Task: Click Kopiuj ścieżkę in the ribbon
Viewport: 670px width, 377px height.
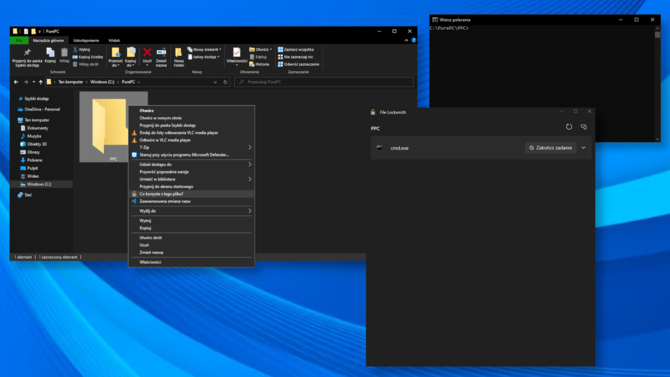Action: coord(88,57)
